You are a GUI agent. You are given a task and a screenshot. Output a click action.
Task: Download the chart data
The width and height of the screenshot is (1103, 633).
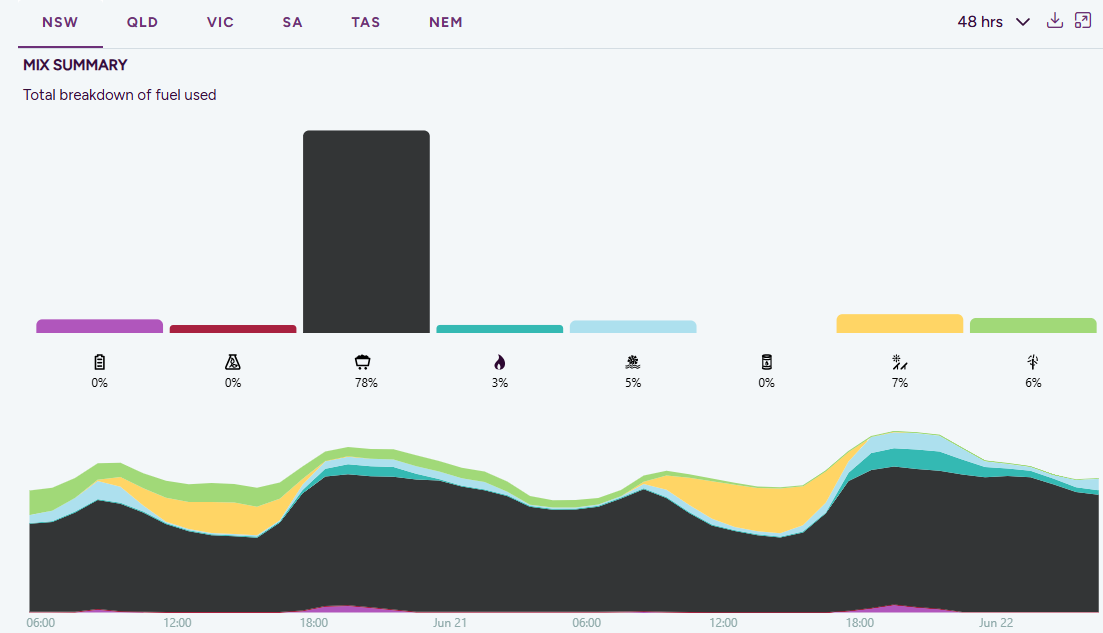1054,20
